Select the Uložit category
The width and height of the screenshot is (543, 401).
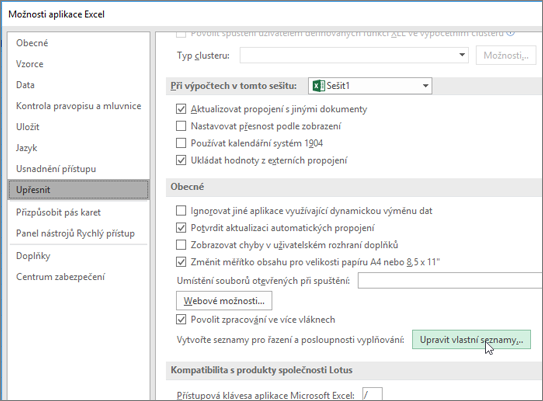coord(27,127)
